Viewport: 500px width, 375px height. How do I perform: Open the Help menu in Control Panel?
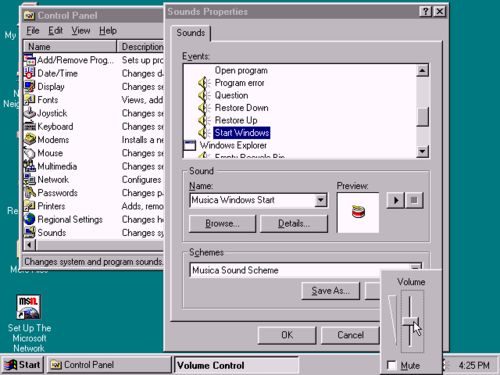click(108, 31)
